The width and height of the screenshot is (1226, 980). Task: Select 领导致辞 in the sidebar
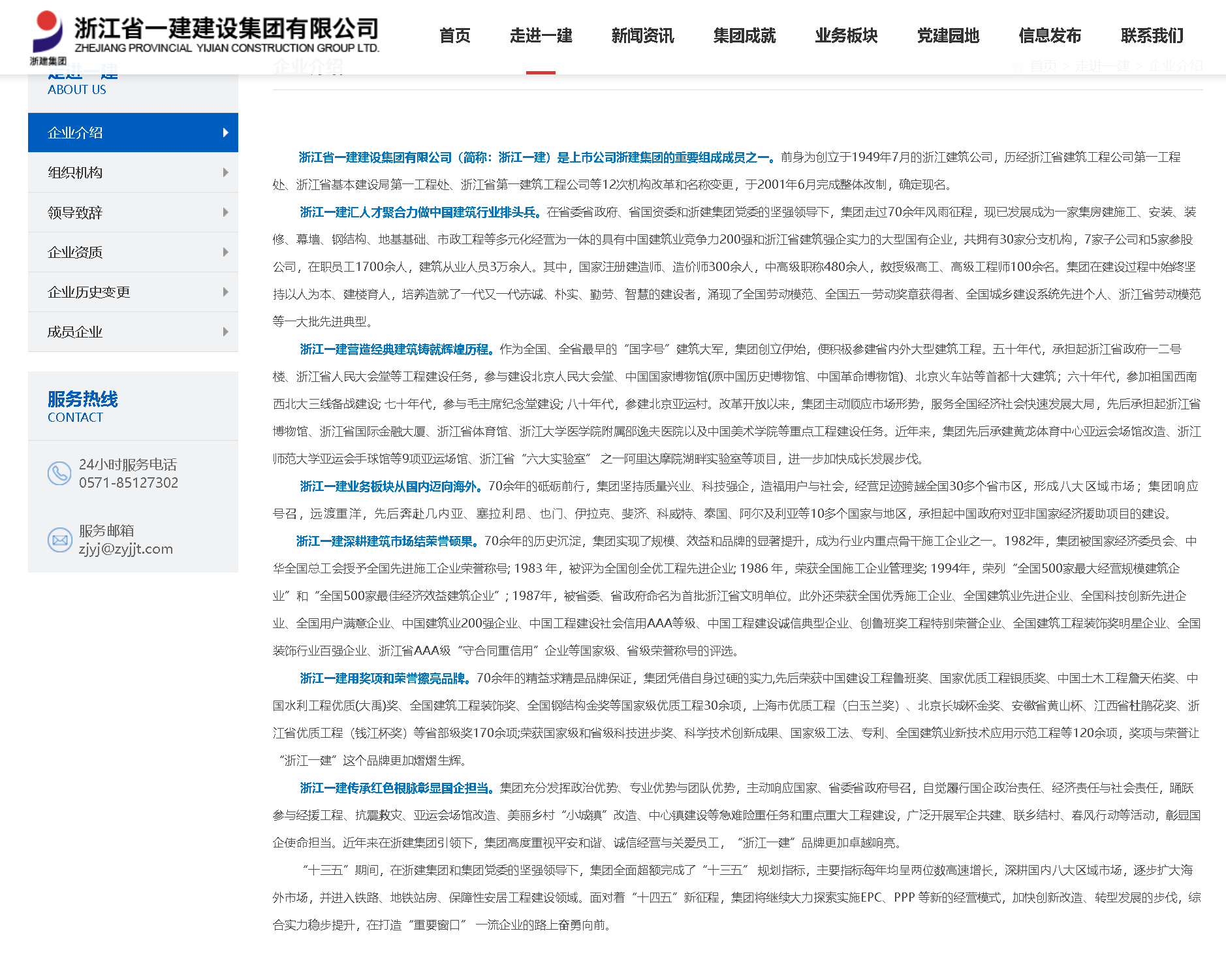coord(133,212)
